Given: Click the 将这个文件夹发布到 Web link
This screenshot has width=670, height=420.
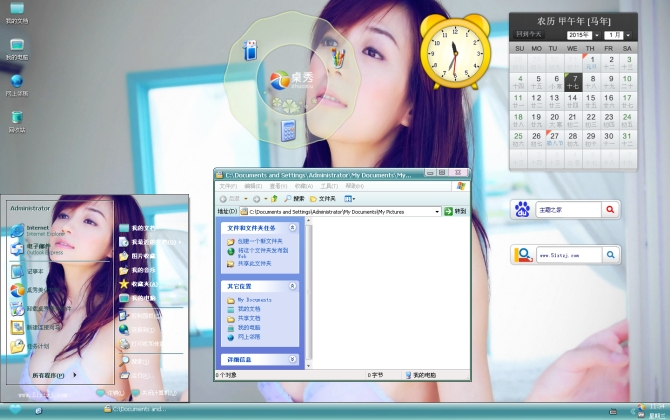Looking at the screenshot, I should 263,253.
